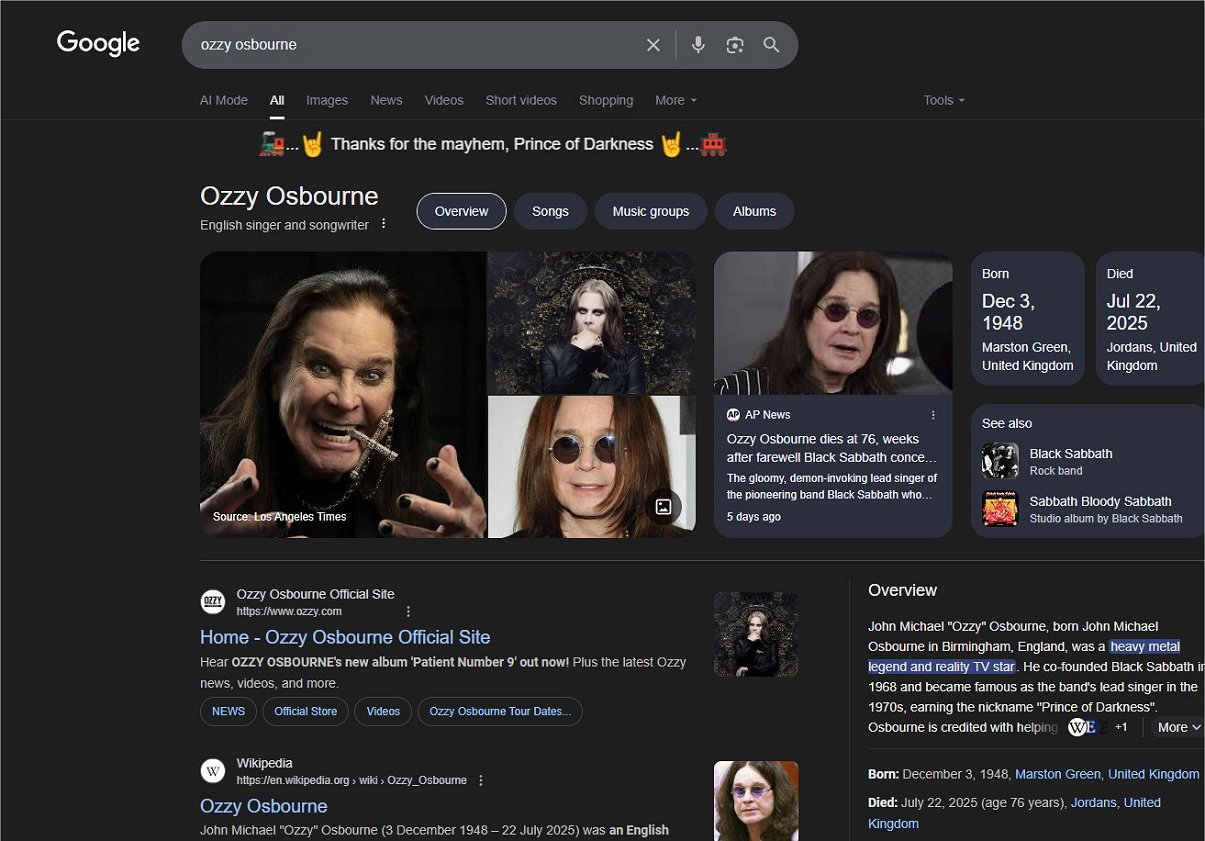Open the Jordans link in Died line
Screen dimensions: 1205x841
click(1093, 802)
